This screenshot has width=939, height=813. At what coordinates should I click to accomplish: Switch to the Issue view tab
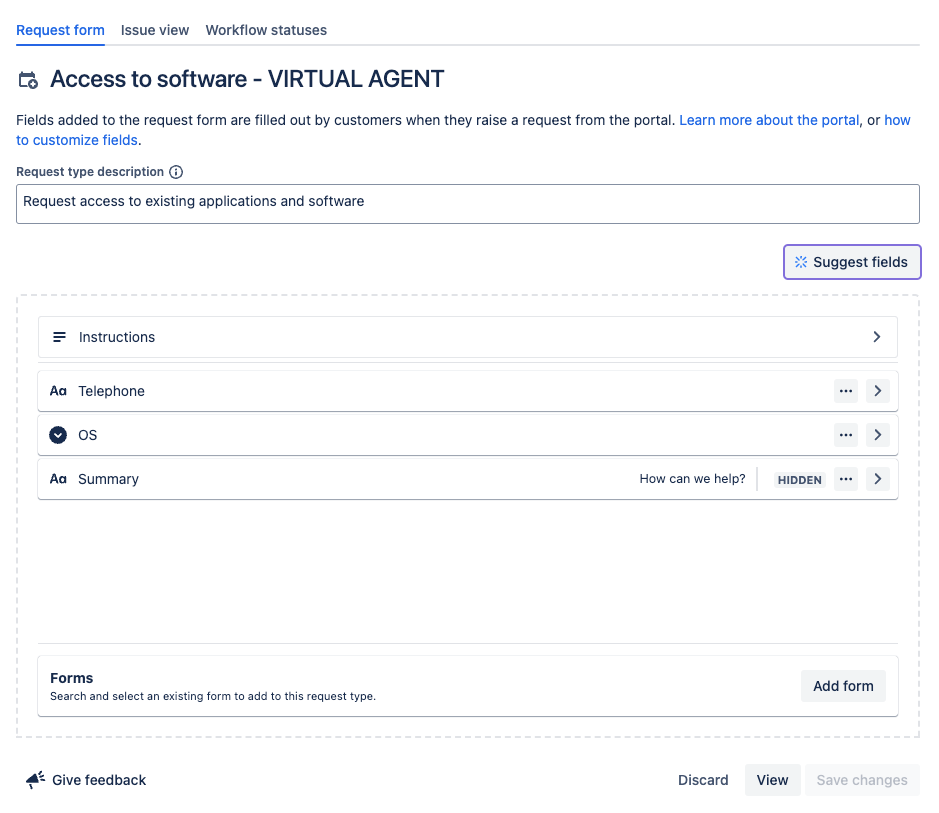[155, 30]
